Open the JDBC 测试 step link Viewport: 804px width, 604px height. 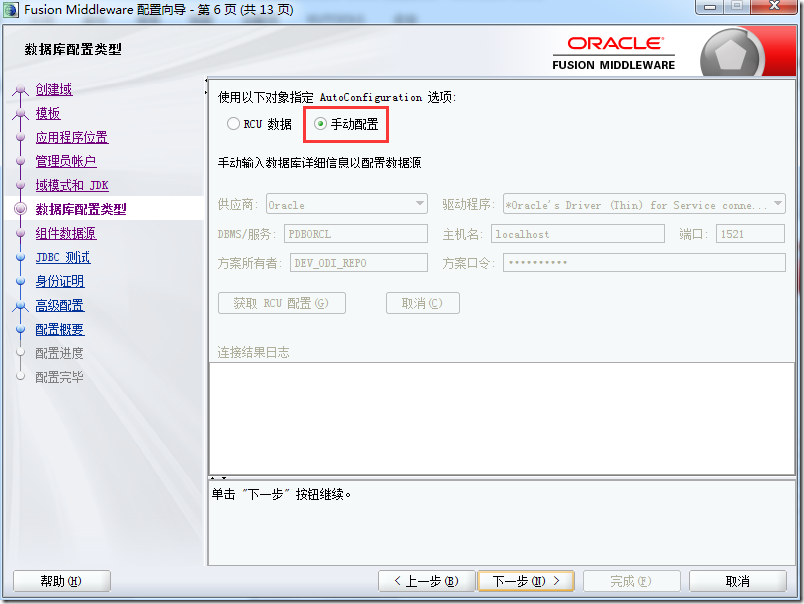pos(63,257)
